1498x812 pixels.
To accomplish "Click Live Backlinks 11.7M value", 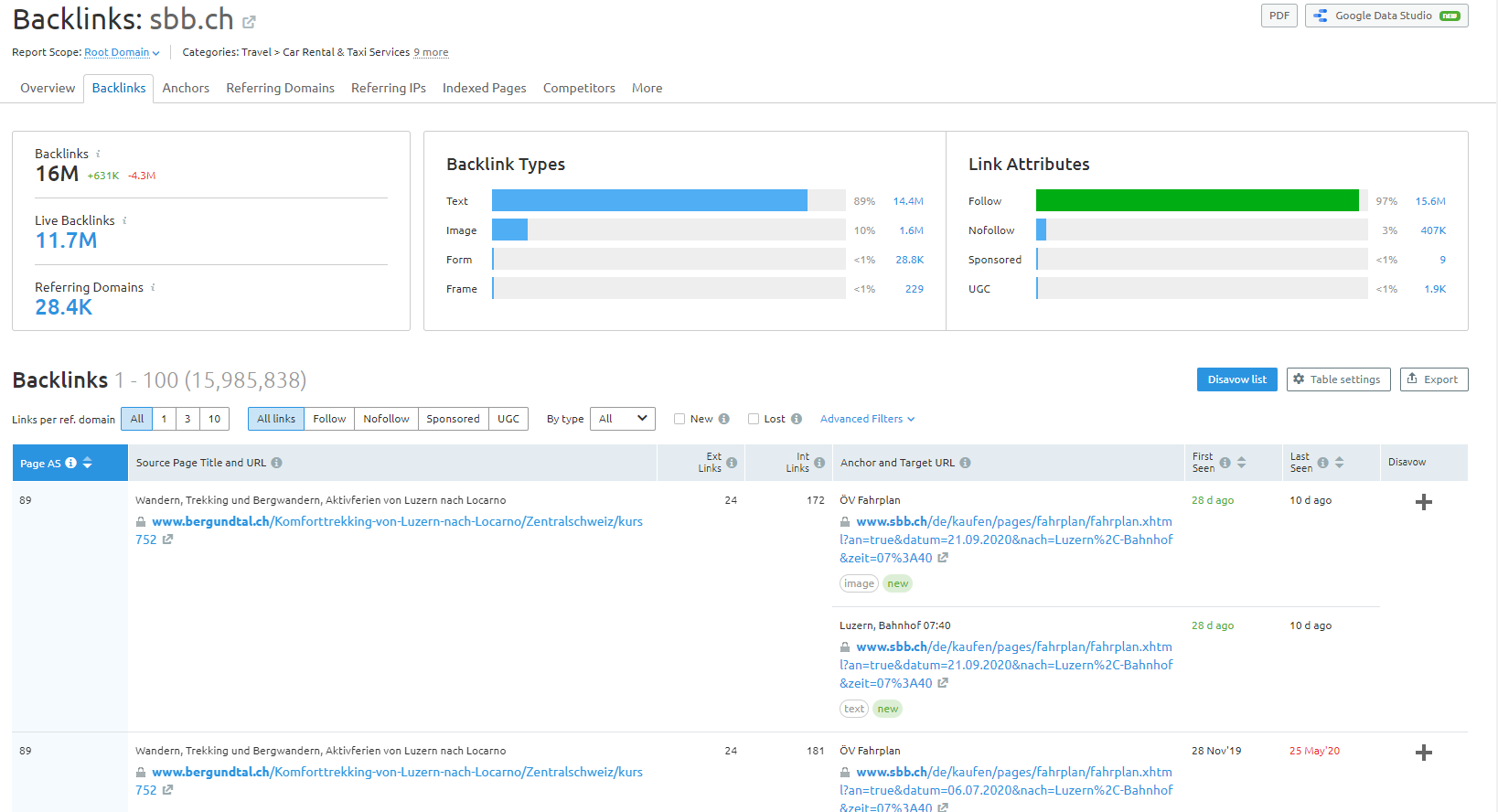I will (66, 240).
